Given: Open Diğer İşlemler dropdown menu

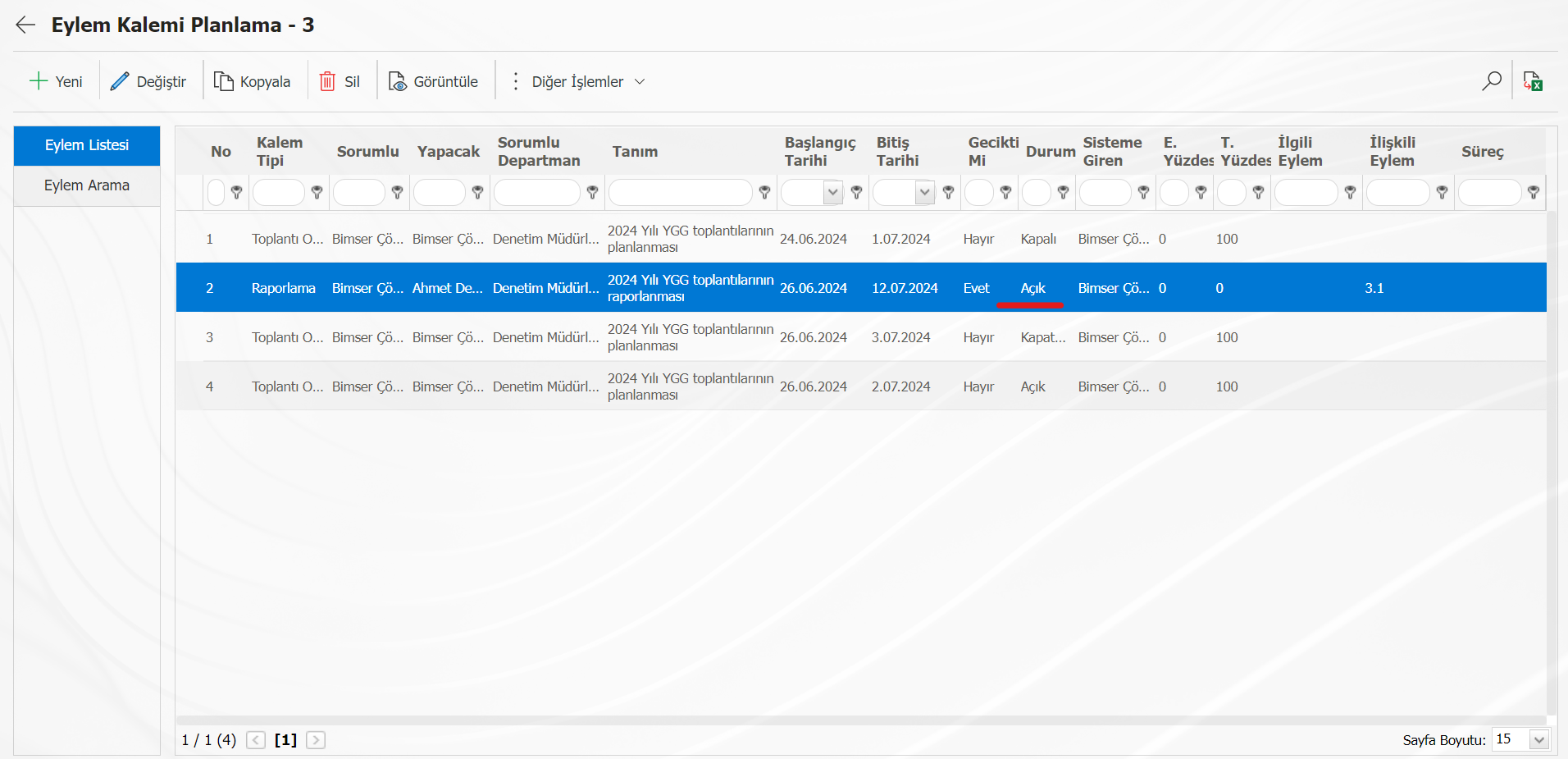Looking at the screenshot, I should pos(578,81).
